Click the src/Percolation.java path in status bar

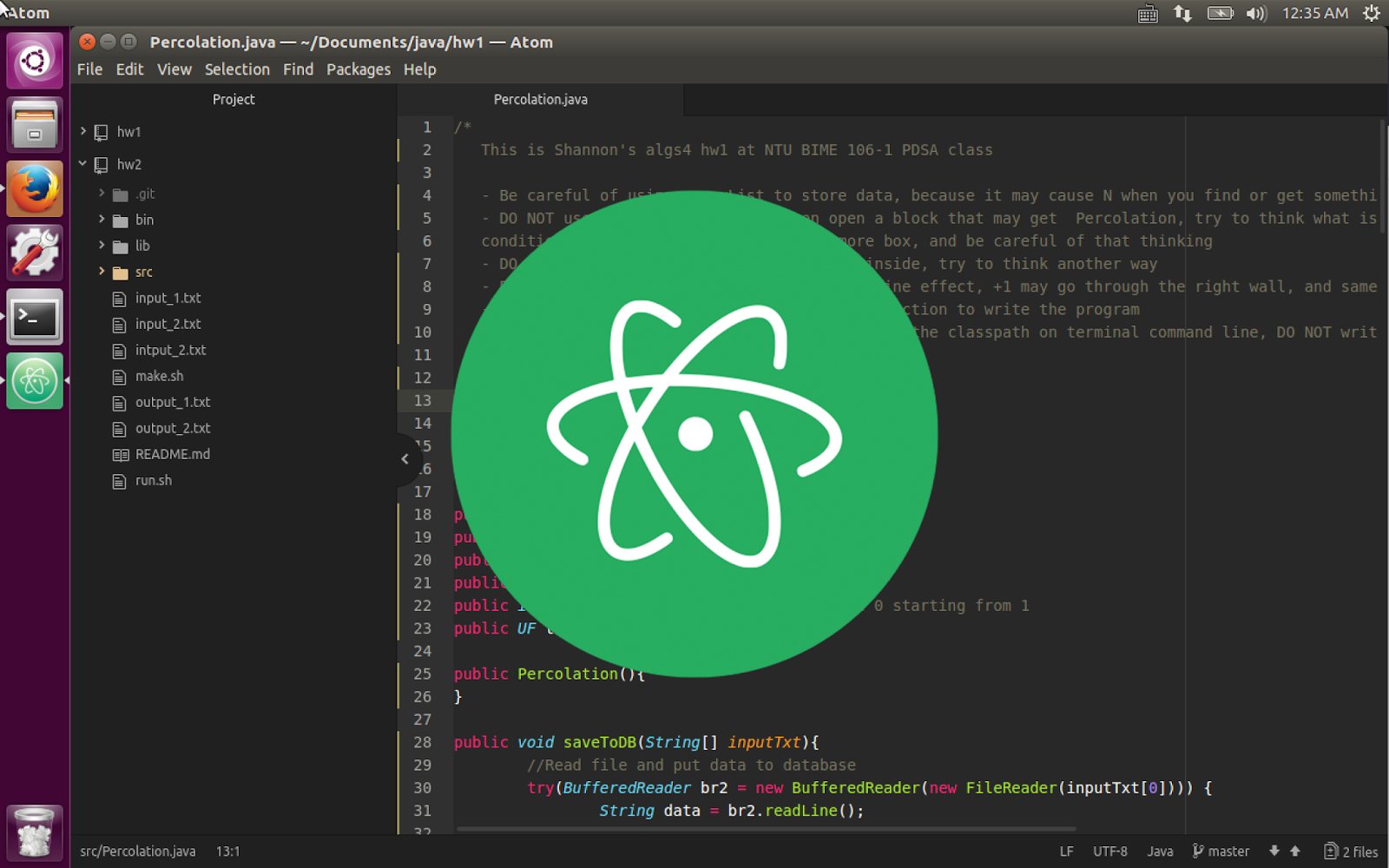click(x=138, y=852)
